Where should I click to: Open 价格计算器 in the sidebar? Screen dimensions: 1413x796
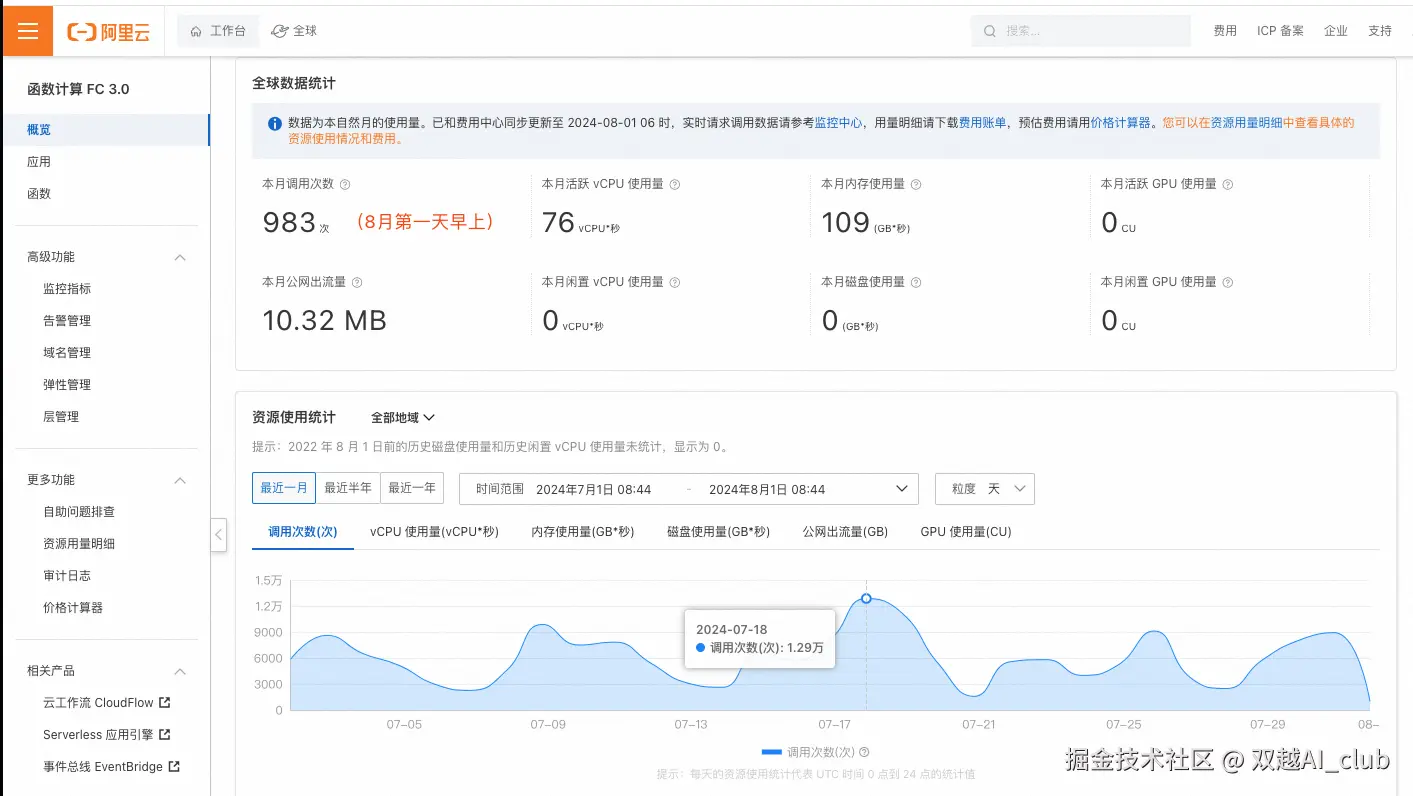[x=73, y=608]
